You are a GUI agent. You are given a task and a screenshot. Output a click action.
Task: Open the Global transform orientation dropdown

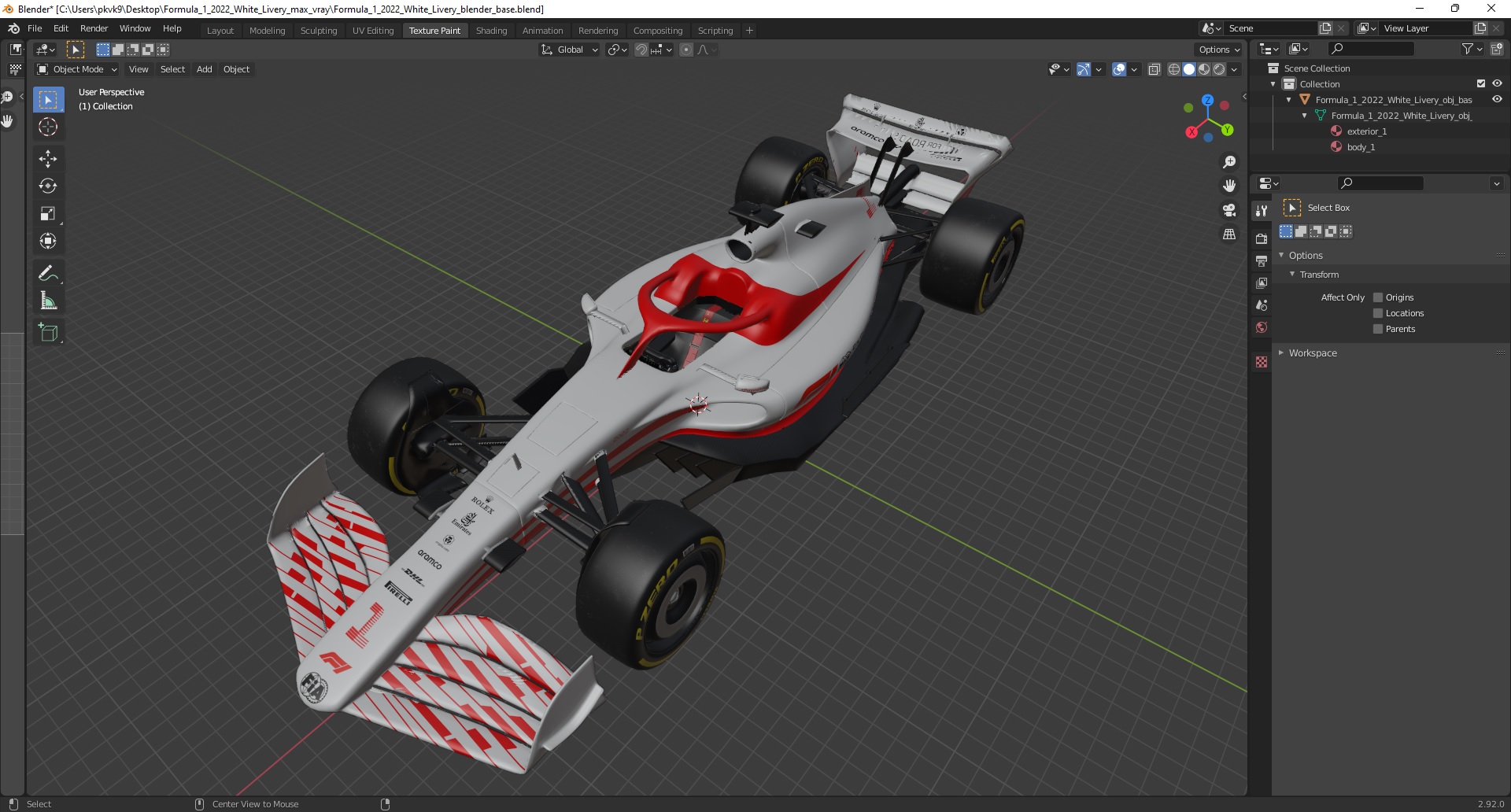pos(570,50)
